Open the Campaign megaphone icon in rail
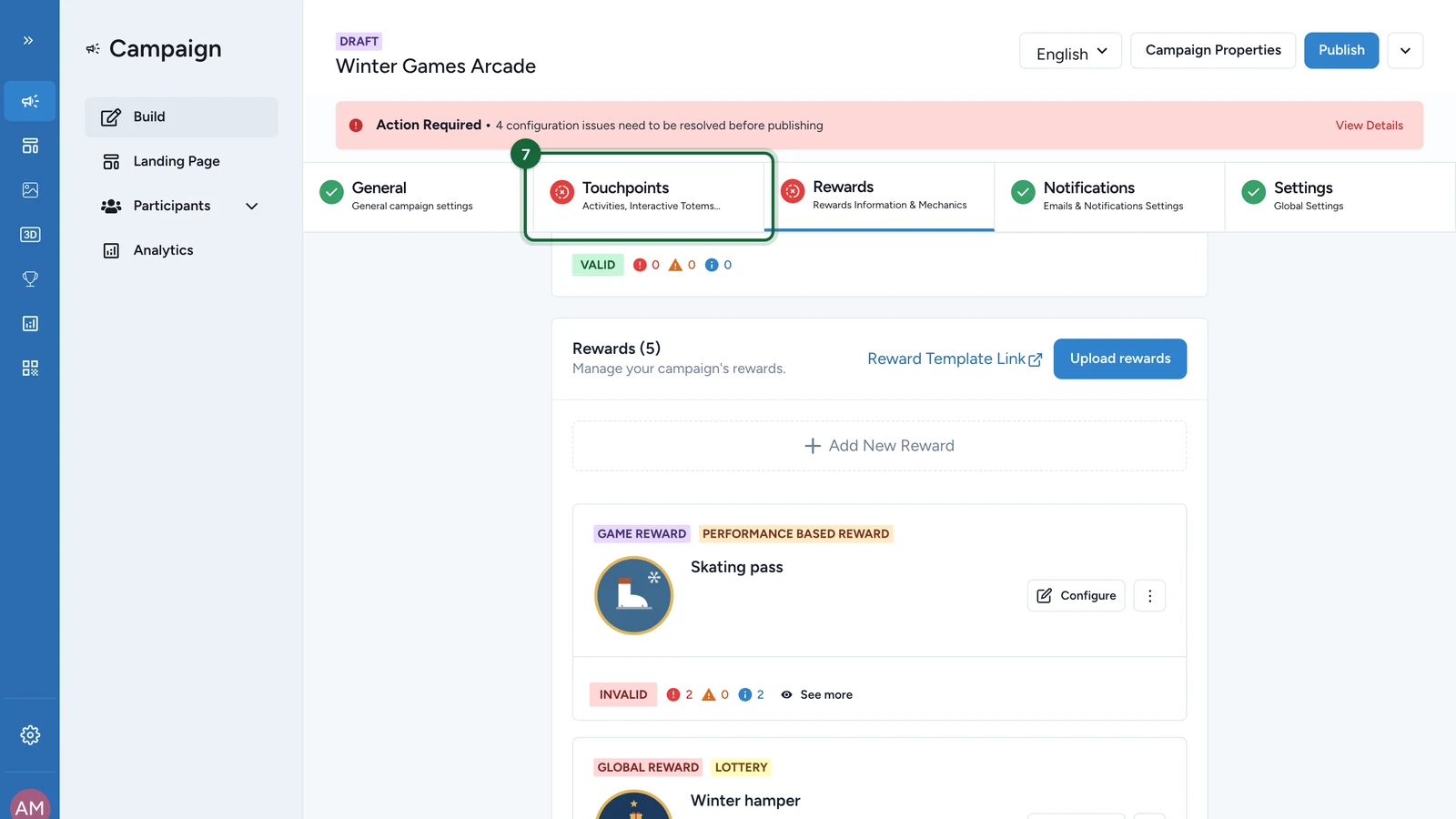 [x=30, y=101]
